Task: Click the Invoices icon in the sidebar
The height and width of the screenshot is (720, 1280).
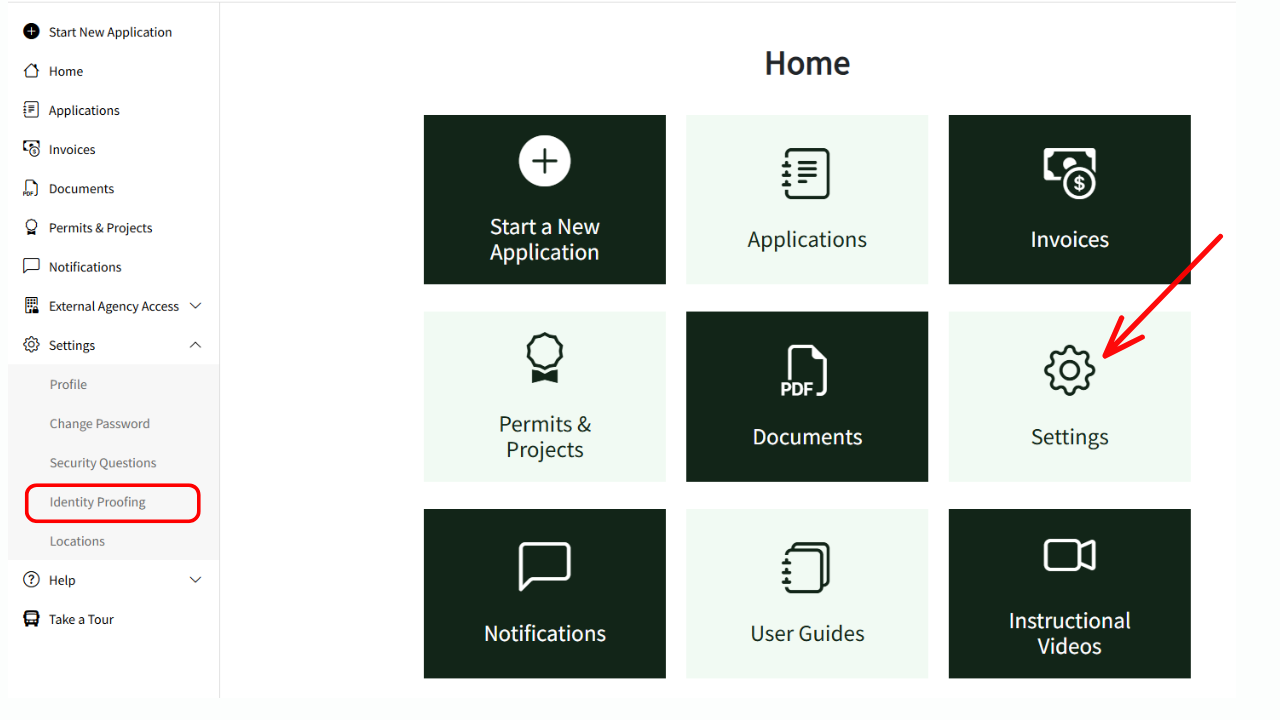Action: tap(29, 148)
